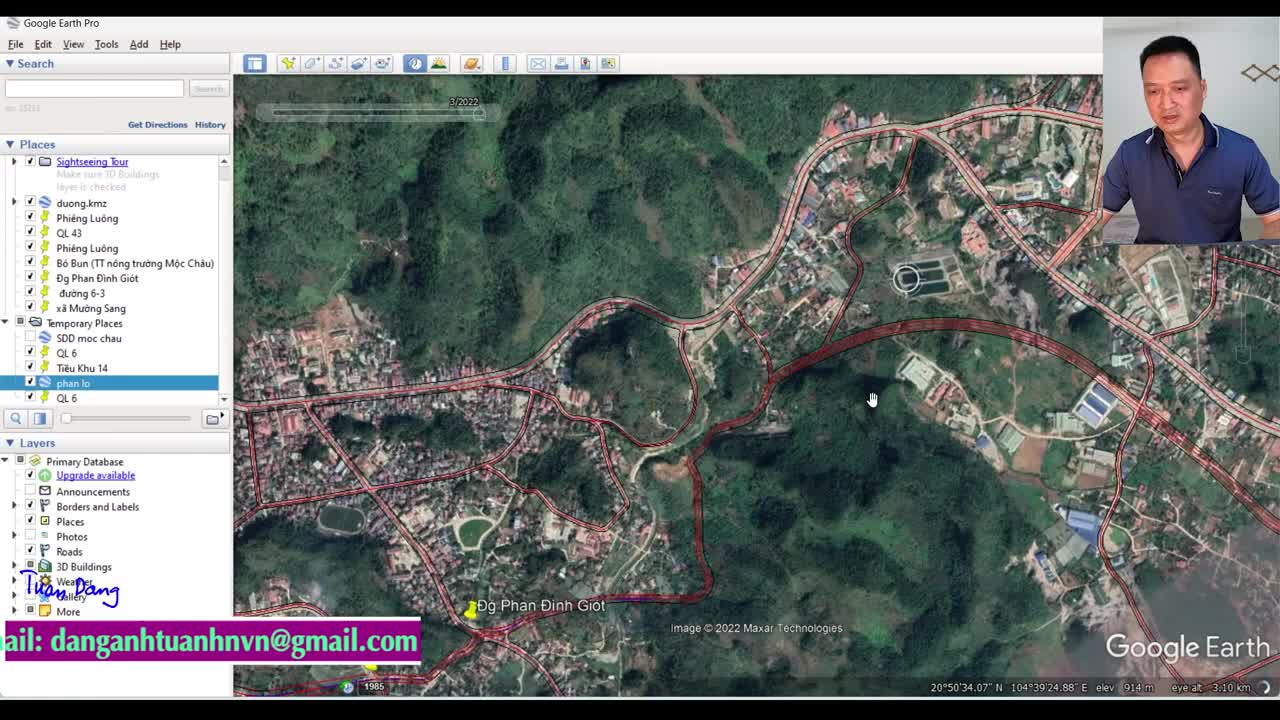The height and width of the screenshot is (720, 1280).
Task: Click the Đg Phan Đình Giót pushpin on the map
Action: coord(470,609)
